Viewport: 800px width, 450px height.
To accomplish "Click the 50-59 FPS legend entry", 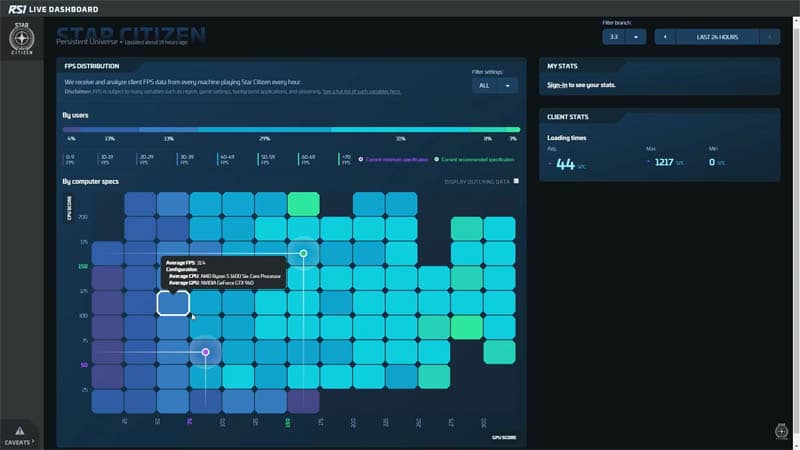I will (x=266, y=159).
